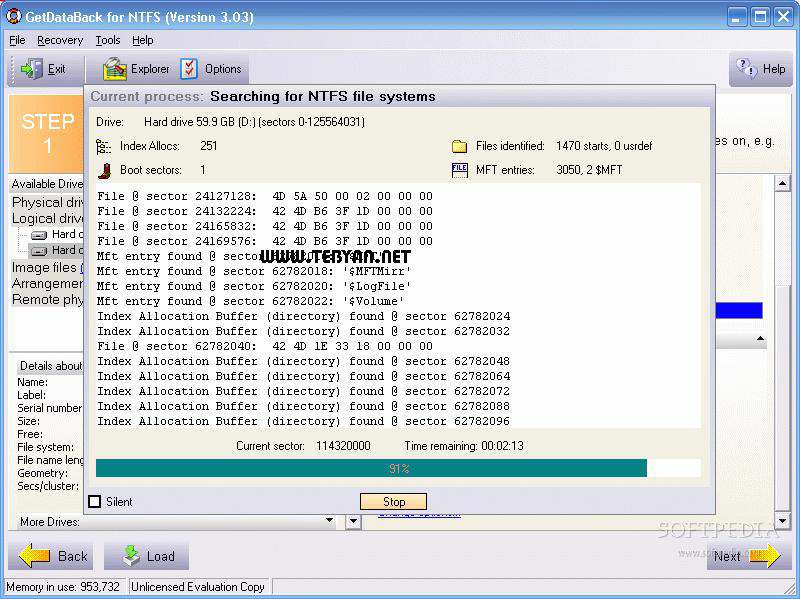800x599 pixels.
Task: Click the Exit toolbar icon
Action: click(x=31, y=69)
